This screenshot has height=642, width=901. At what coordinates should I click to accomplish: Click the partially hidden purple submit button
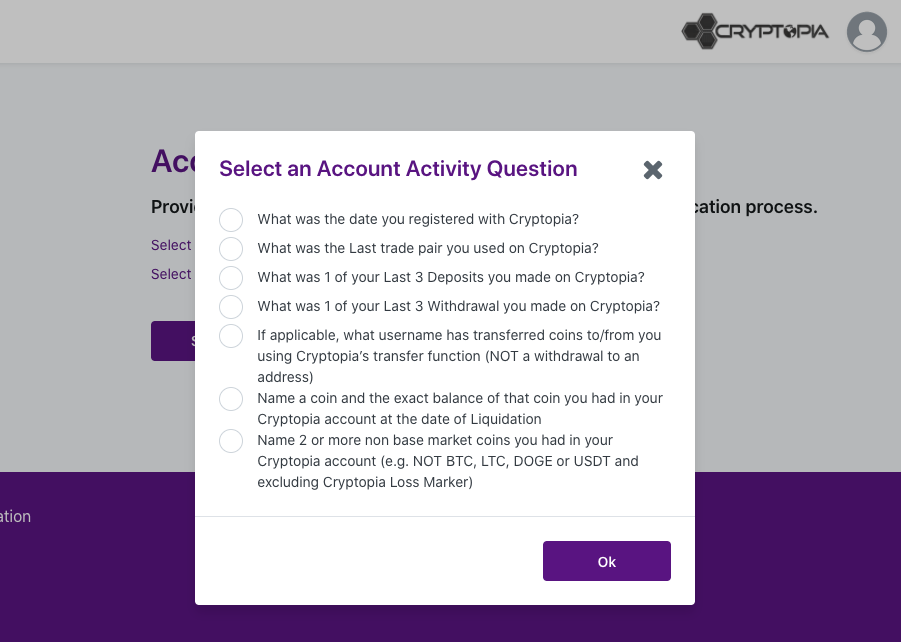[173, 341]
